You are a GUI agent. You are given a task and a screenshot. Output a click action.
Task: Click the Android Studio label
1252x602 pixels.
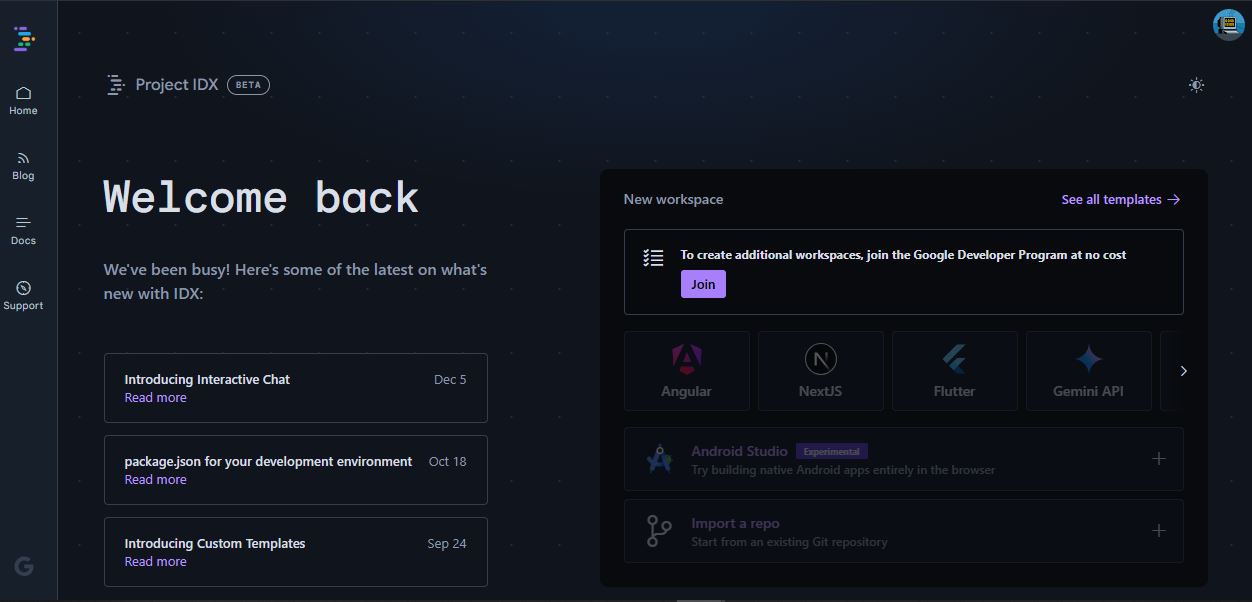(x=739, y=451)
